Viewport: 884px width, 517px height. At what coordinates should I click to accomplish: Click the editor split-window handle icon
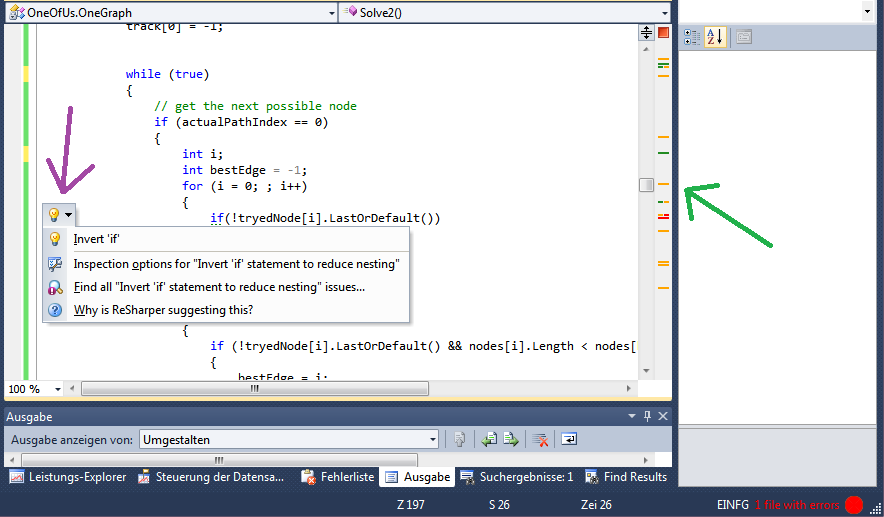point(646,33)
